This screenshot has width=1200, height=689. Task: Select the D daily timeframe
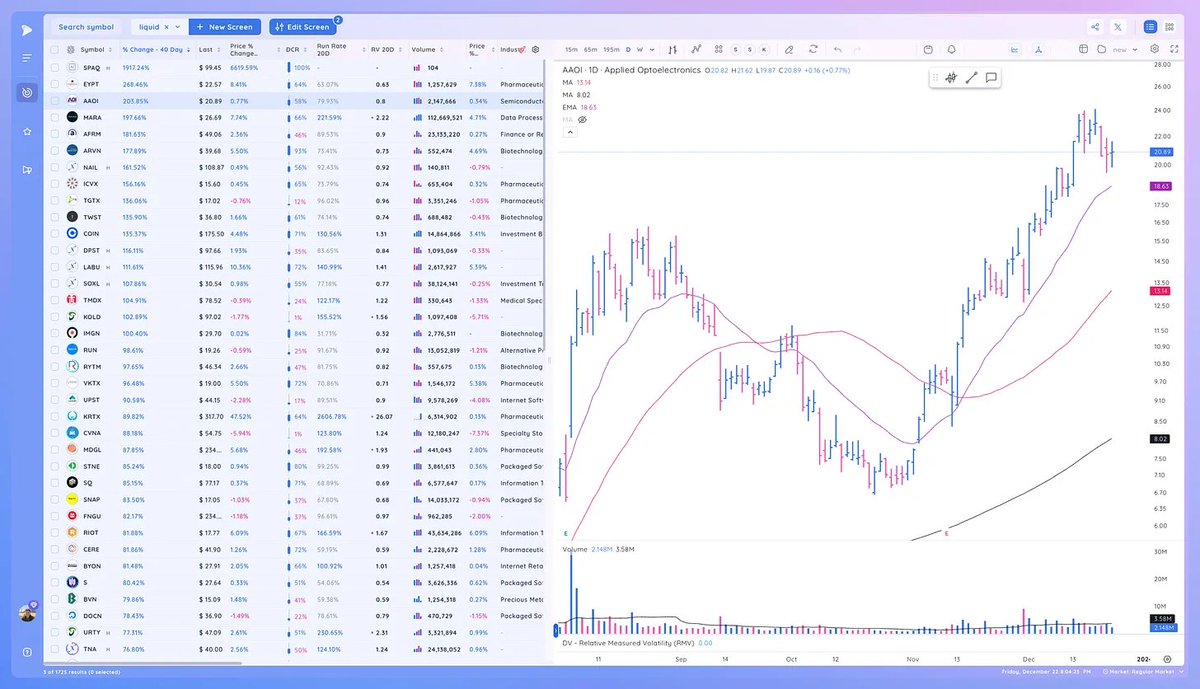pyautogui.click(x=628, y=49)
